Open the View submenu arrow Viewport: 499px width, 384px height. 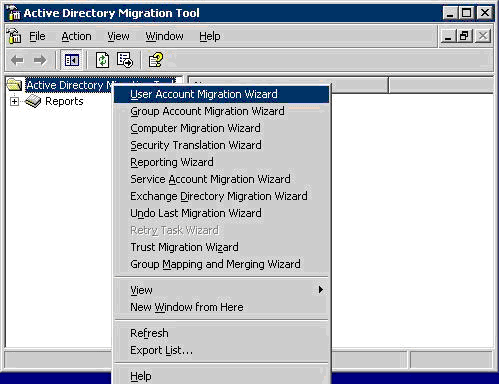pyautogui.click(x=320, y=289)
